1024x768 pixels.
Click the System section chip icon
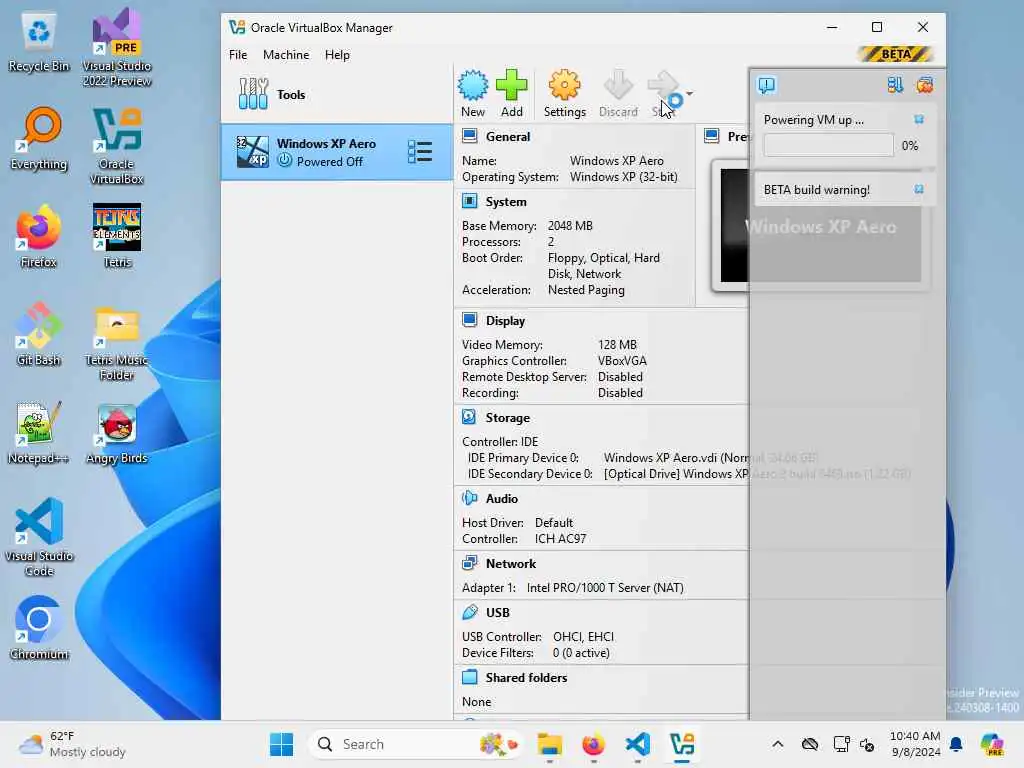click(x=470, y=201)
